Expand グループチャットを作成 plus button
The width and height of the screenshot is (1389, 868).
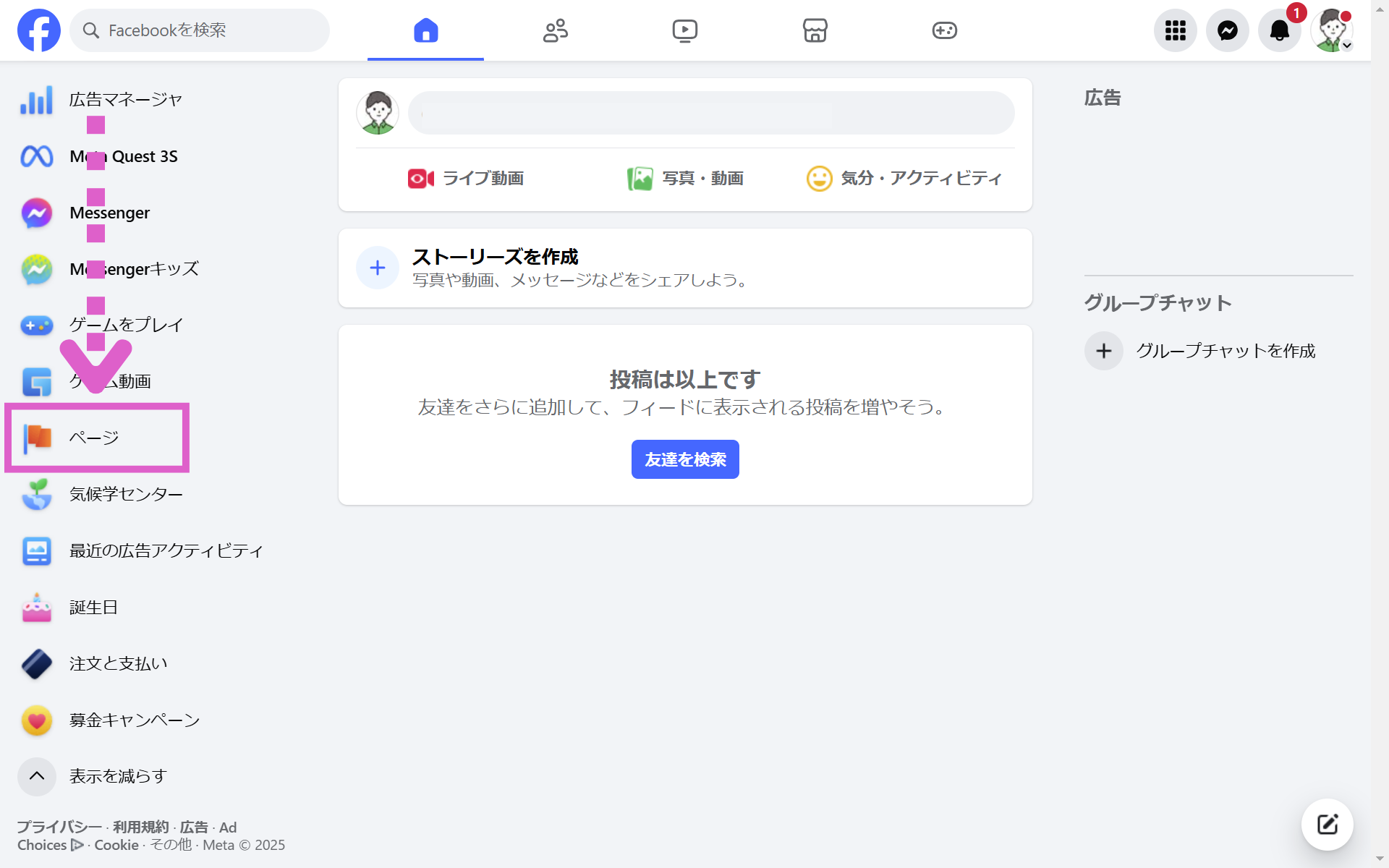(x=1103, y=351)
